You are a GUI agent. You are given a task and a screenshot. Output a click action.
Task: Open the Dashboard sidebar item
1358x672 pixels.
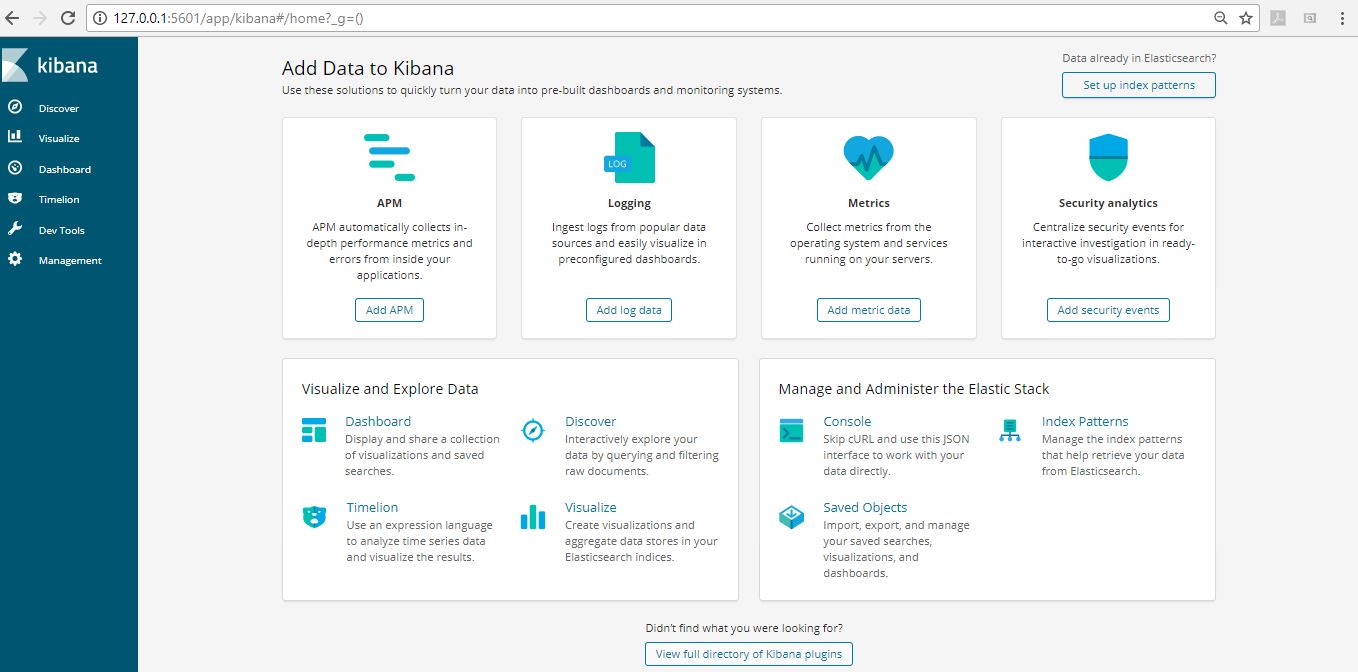pyautogui.click(x=62, y=168)
